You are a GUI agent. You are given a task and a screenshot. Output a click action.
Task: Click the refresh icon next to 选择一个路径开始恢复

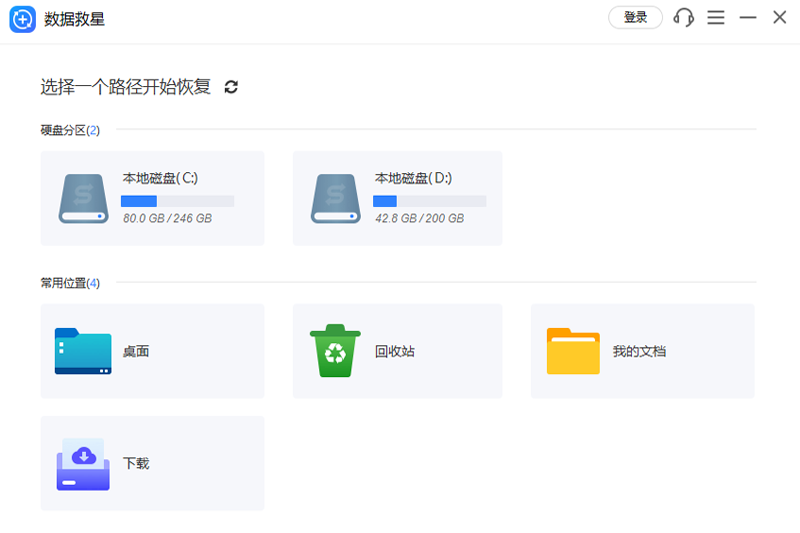coord(231,87)
